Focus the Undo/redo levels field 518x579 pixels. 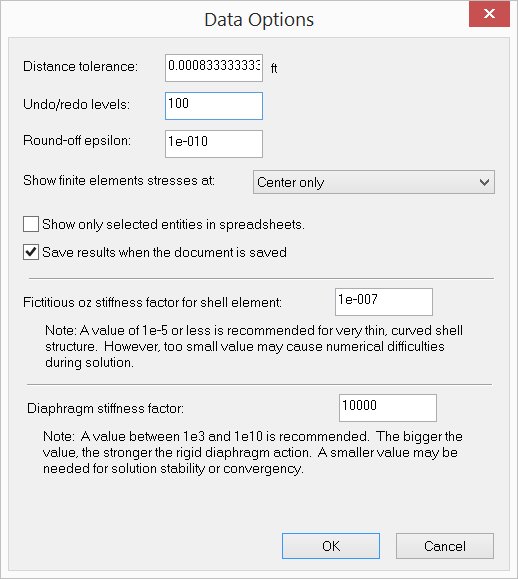click(x=214, y=106)
